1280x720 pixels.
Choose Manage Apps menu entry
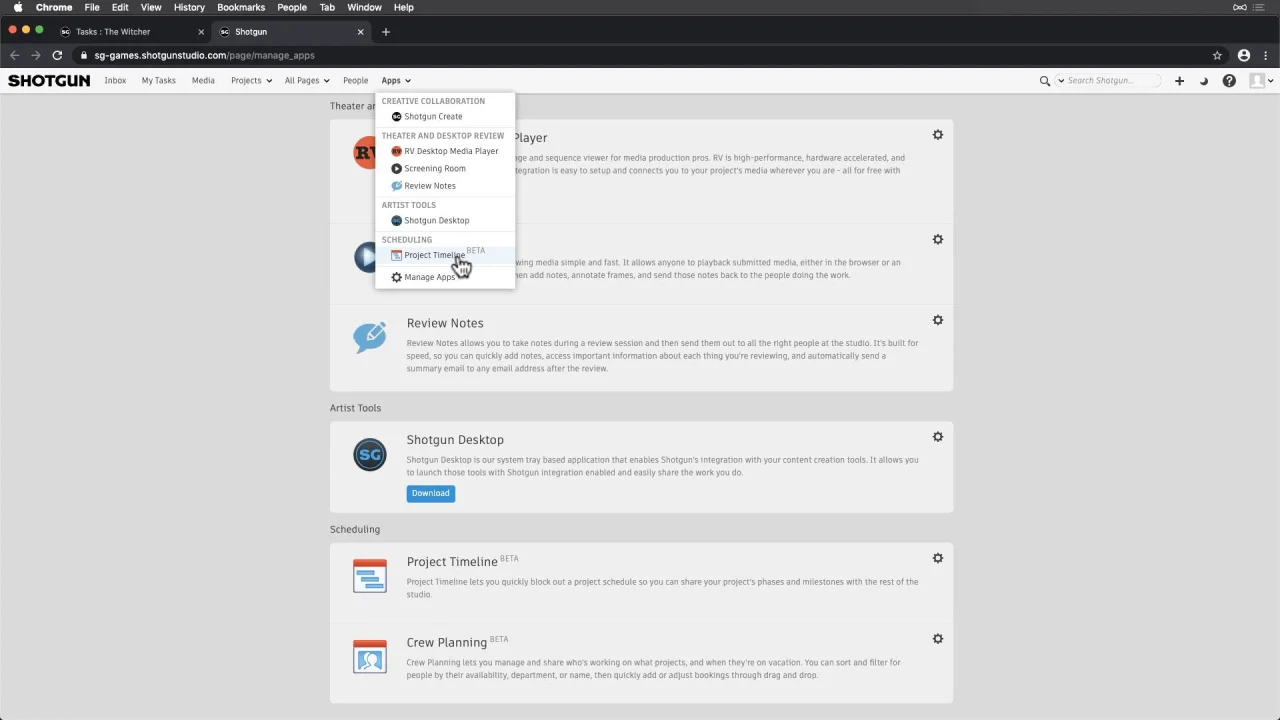click(430, 277)
